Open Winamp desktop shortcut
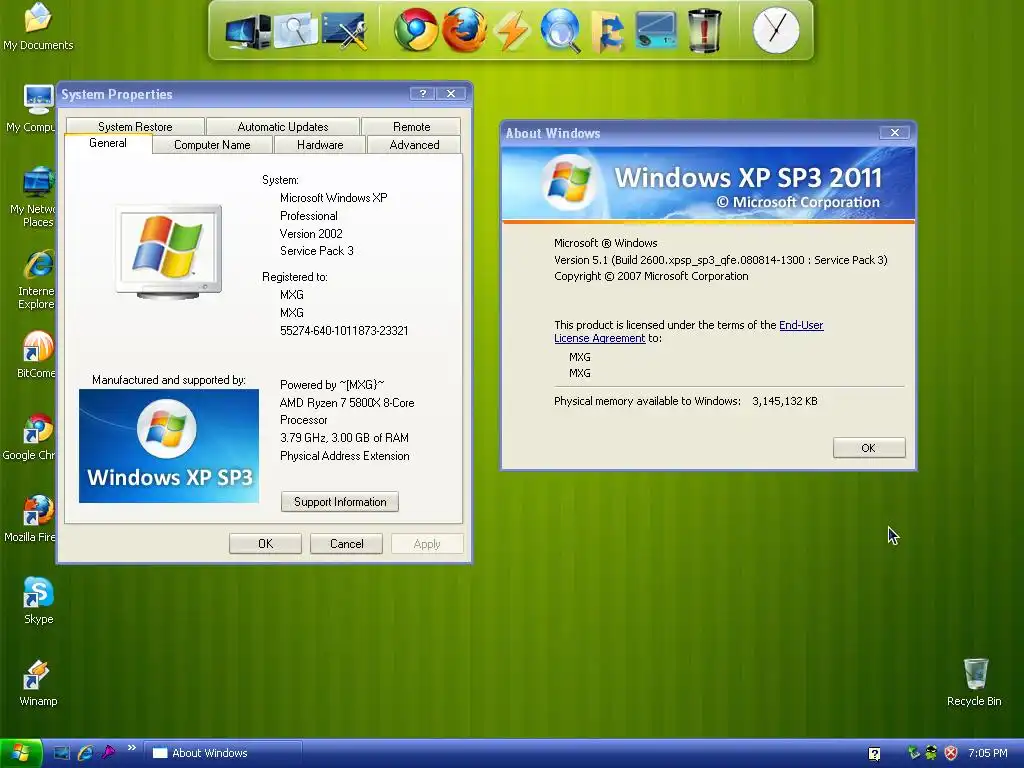This screenshot has height=768, width=1024. [38, 683]
